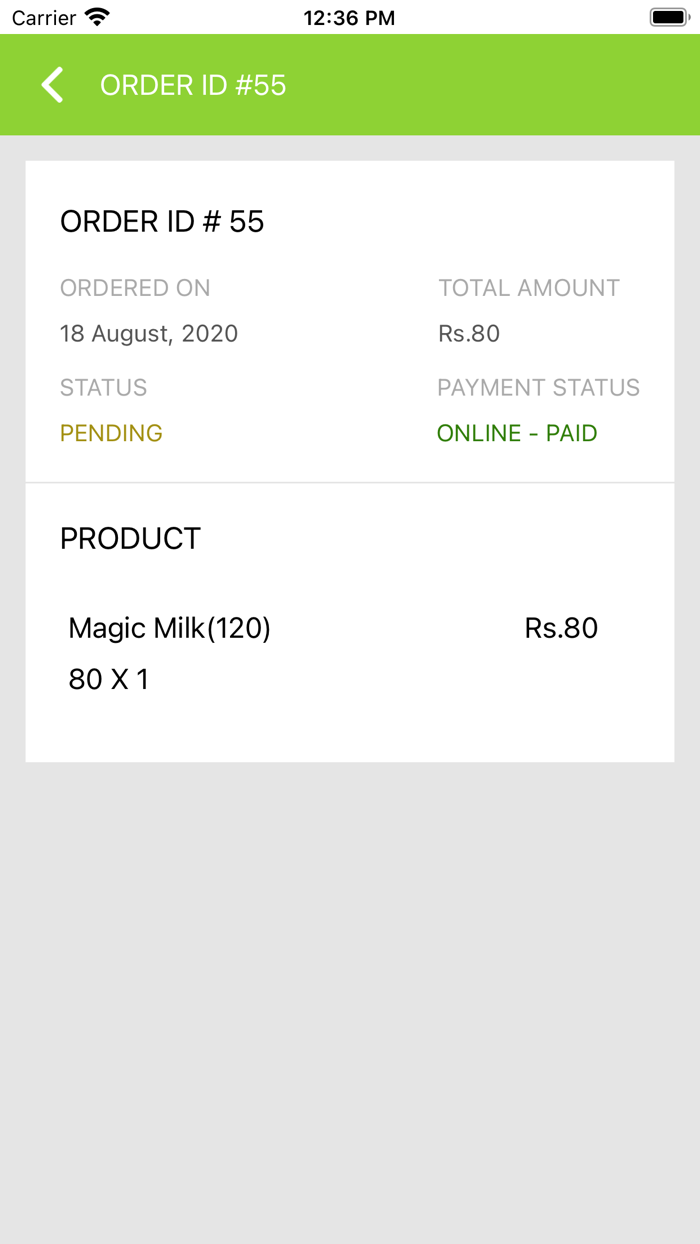
Task: Tap the back arrow icon
Action: pyautogui.click(x=53, y=85)
